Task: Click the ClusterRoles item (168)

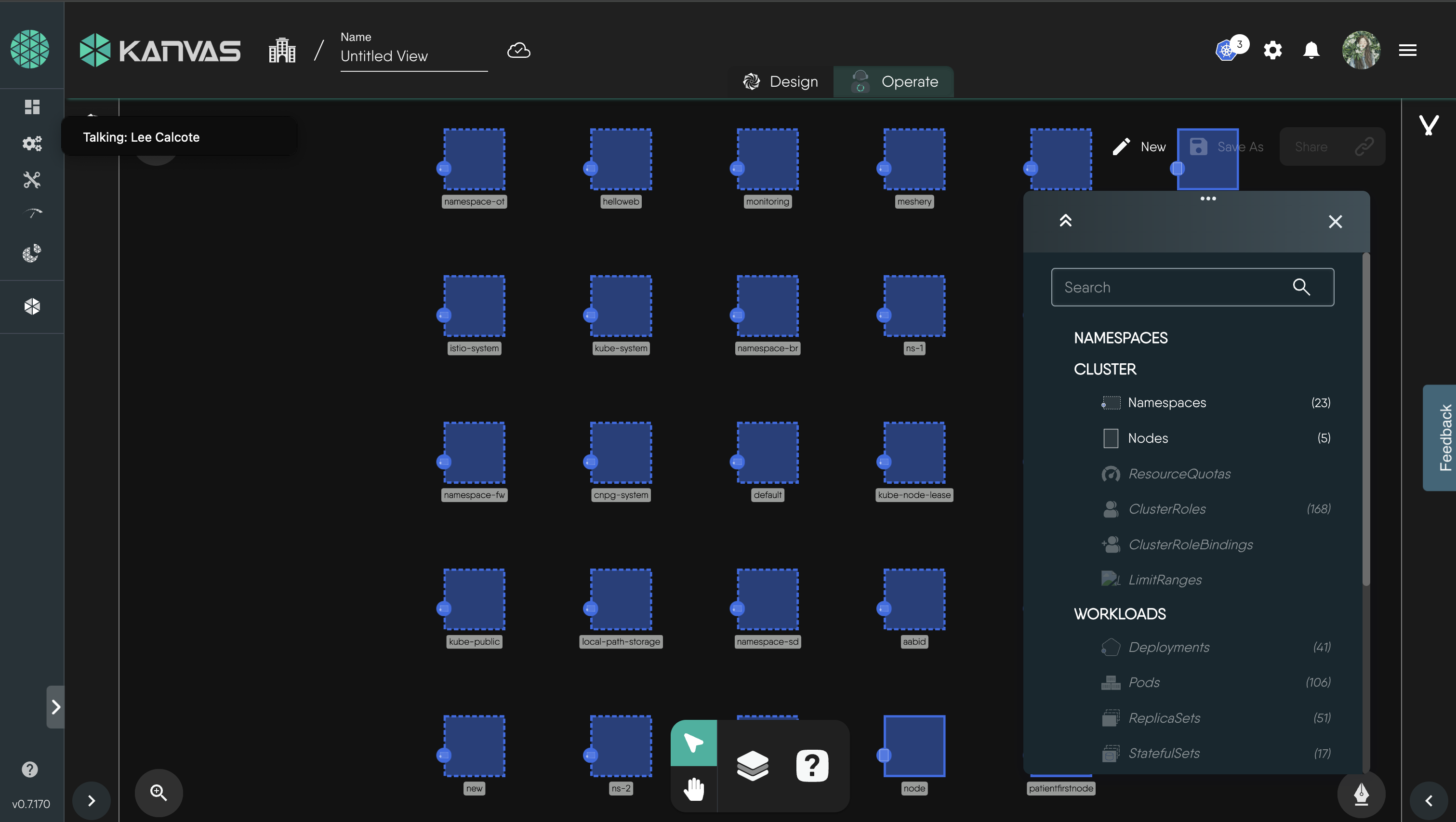Action: (1166, 509)
